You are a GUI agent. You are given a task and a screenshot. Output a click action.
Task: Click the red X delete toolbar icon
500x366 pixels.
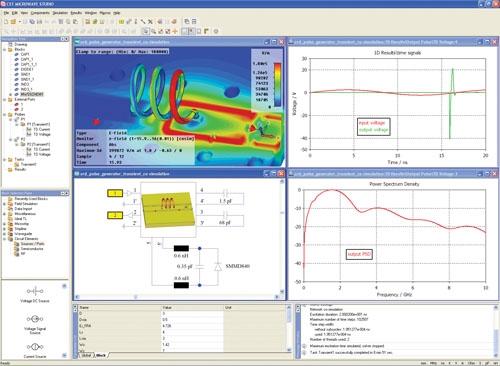[x=150, y=21]
